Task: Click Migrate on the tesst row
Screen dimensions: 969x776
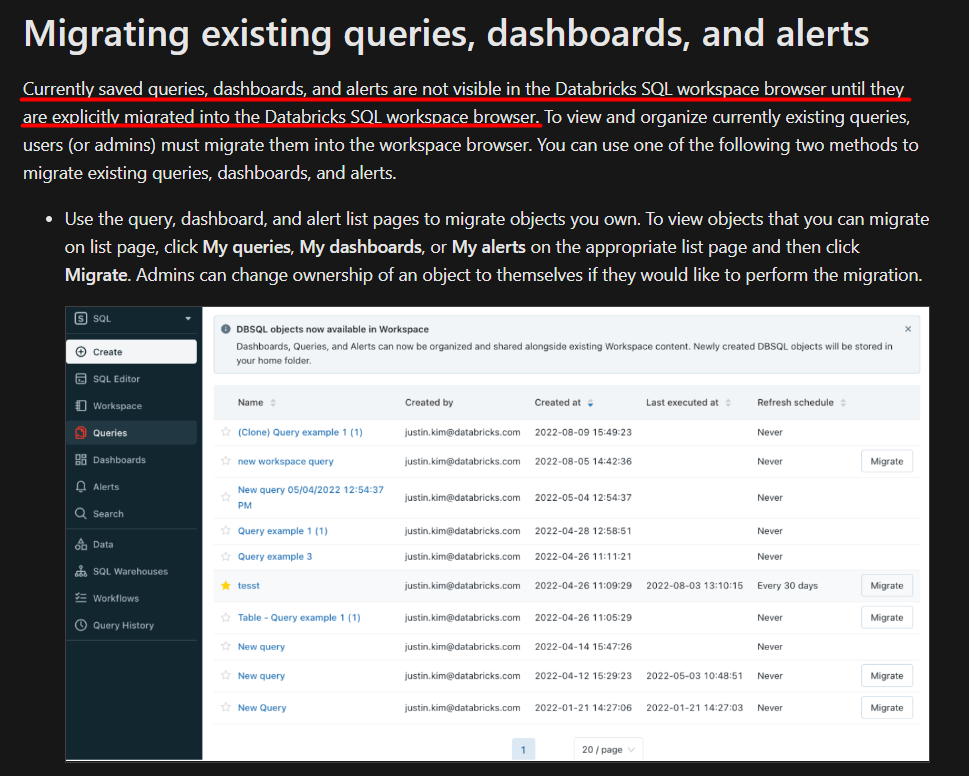Action: pyautogui.click(x=886, y=585)
